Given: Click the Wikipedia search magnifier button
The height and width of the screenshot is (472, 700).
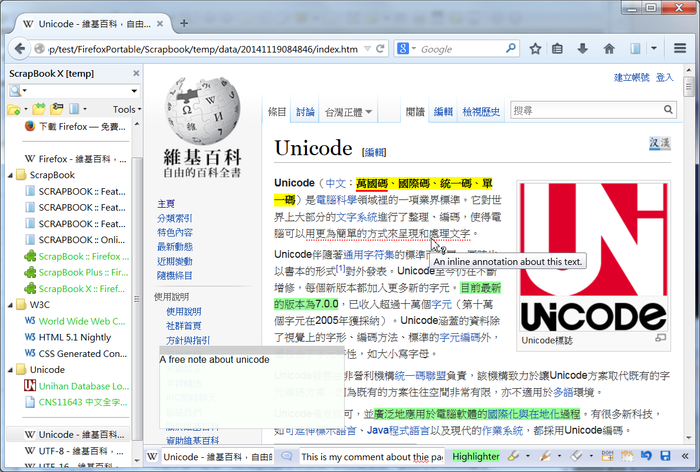Looking at the screenshot, I should tap(668, 109).
